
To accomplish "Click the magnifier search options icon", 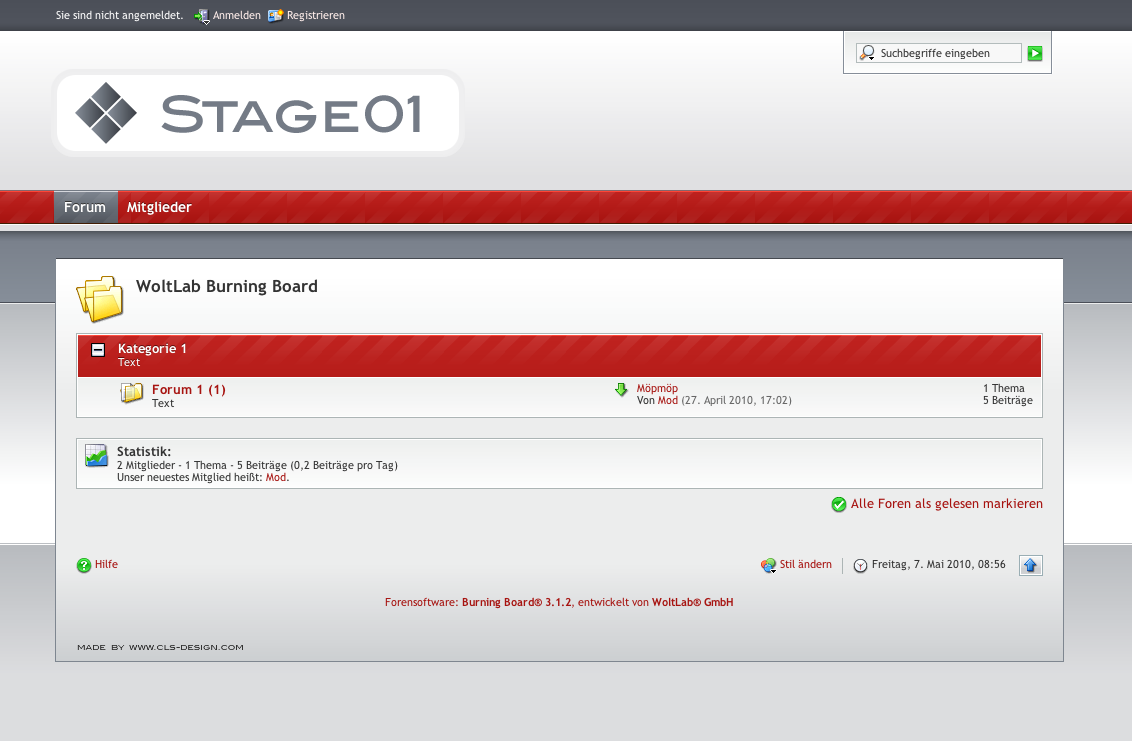I will point(867,53).
